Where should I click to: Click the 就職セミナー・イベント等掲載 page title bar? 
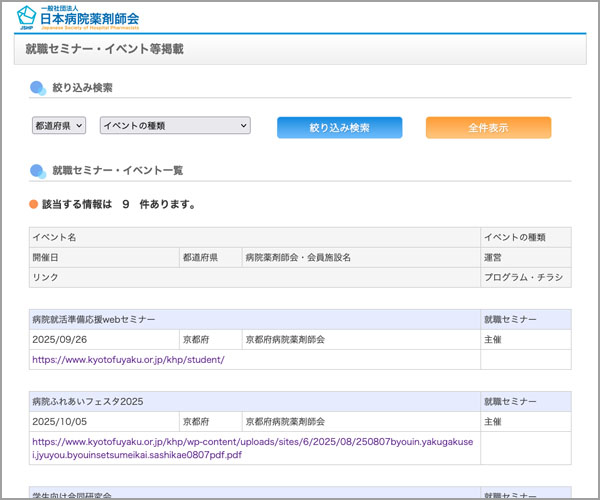300,48
